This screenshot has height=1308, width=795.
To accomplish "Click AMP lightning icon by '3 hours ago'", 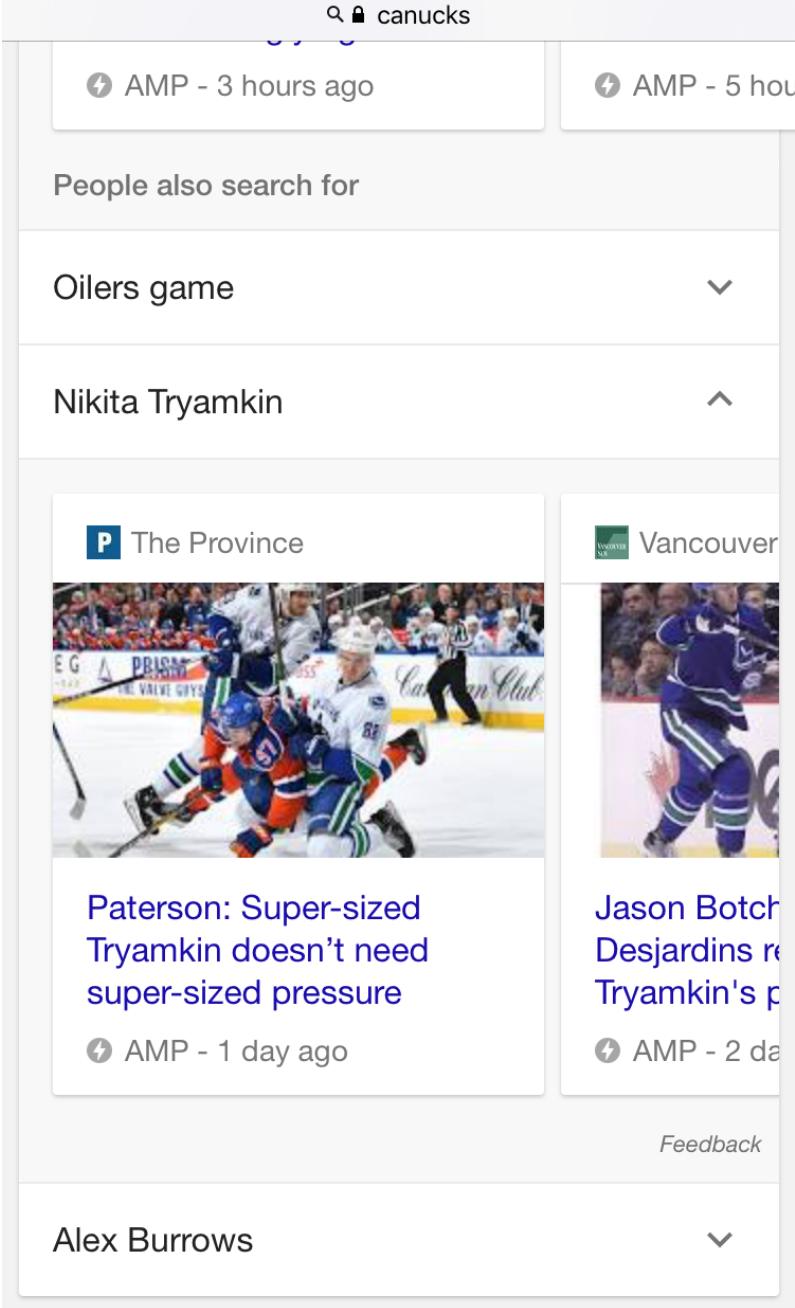I will point(99,85).
